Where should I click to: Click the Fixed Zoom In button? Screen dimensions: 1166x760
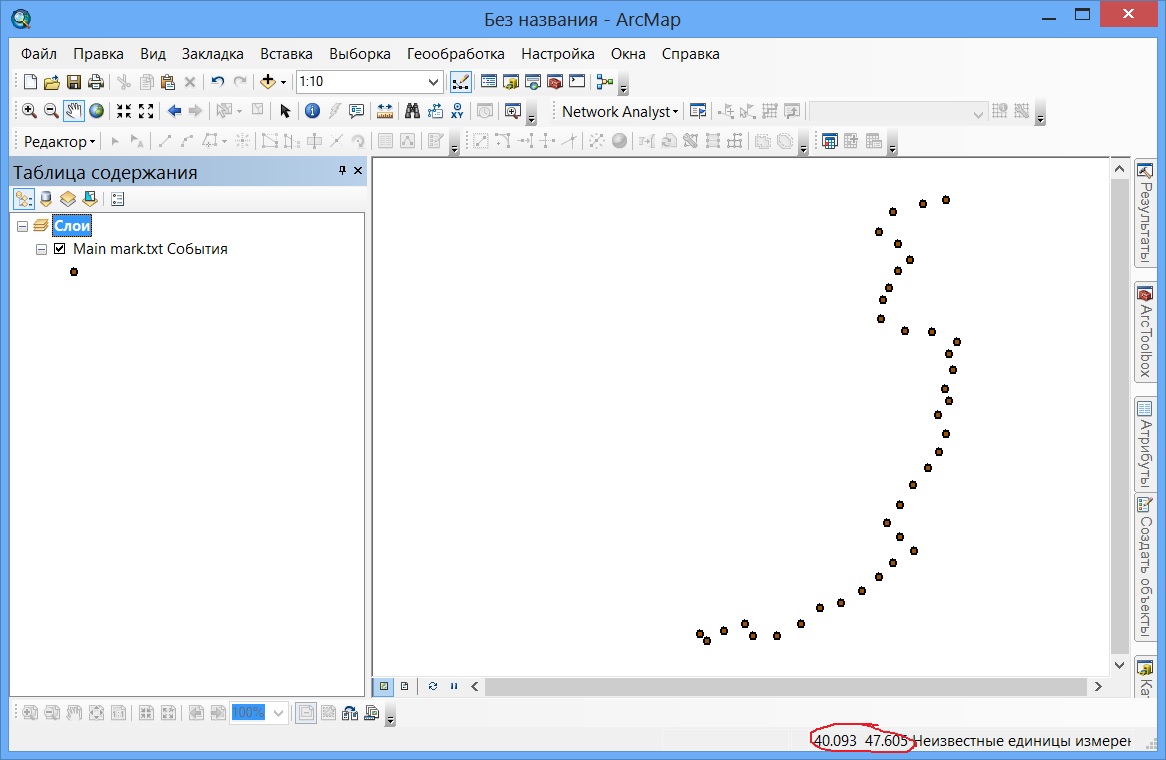pos(123,111)
